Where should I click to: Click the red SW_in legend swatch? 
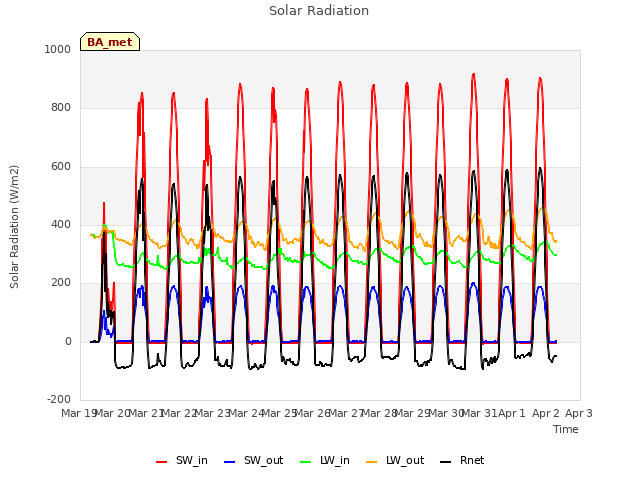(162, 462)
